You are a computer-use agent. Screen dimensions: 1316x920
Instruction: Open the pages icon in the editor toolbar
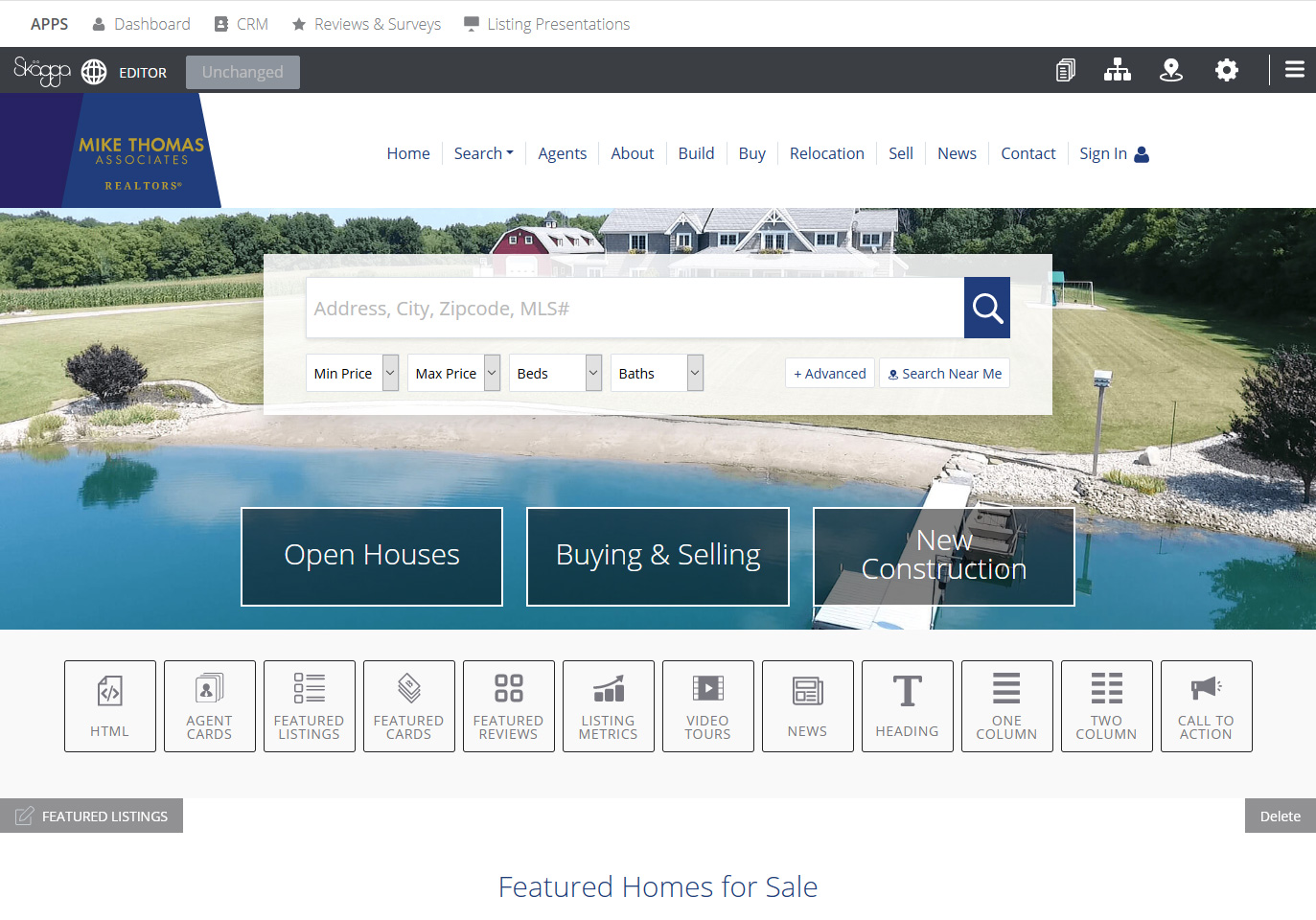coord(1066,70)
